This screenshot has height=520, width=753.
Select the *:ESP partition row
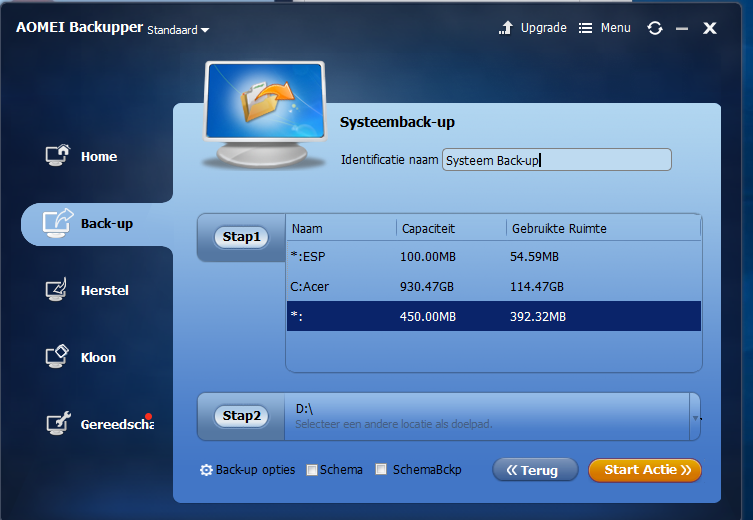coord(494,257)
